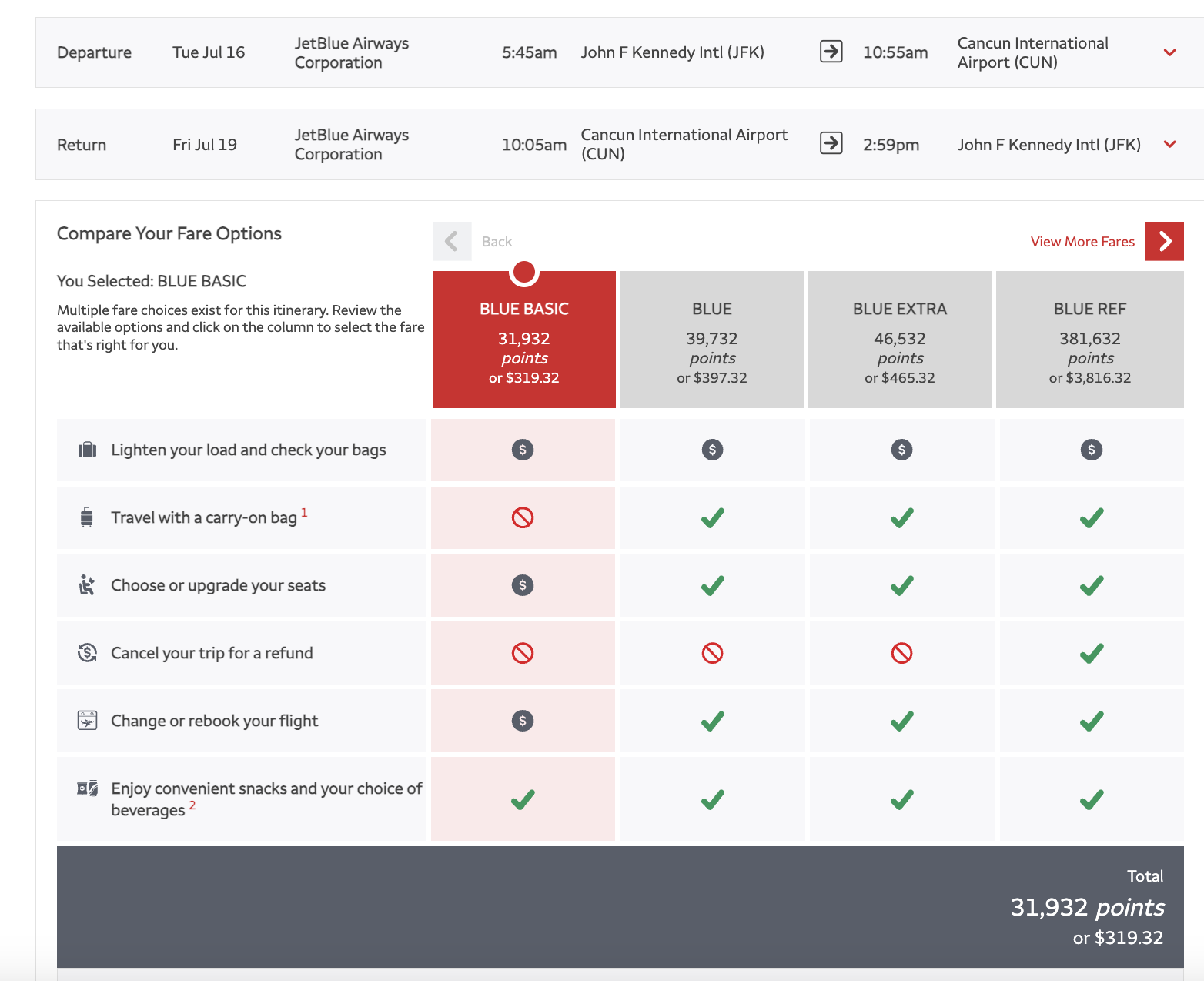This screenshot has height=981, width=1204.
Task: Click the 'You Selected: BLUE BASIC' text
Action: [x=152, y=281]
